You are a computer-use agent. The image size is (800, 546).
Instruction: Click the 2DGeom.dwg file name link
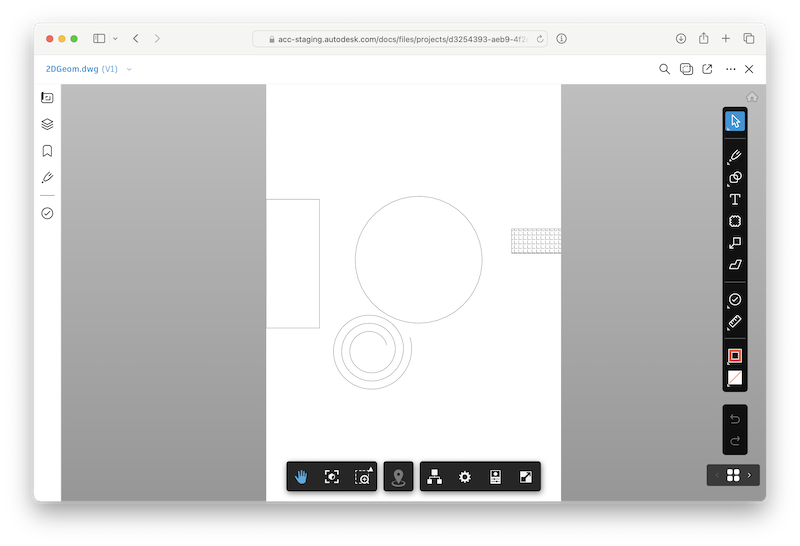[72, 69]
